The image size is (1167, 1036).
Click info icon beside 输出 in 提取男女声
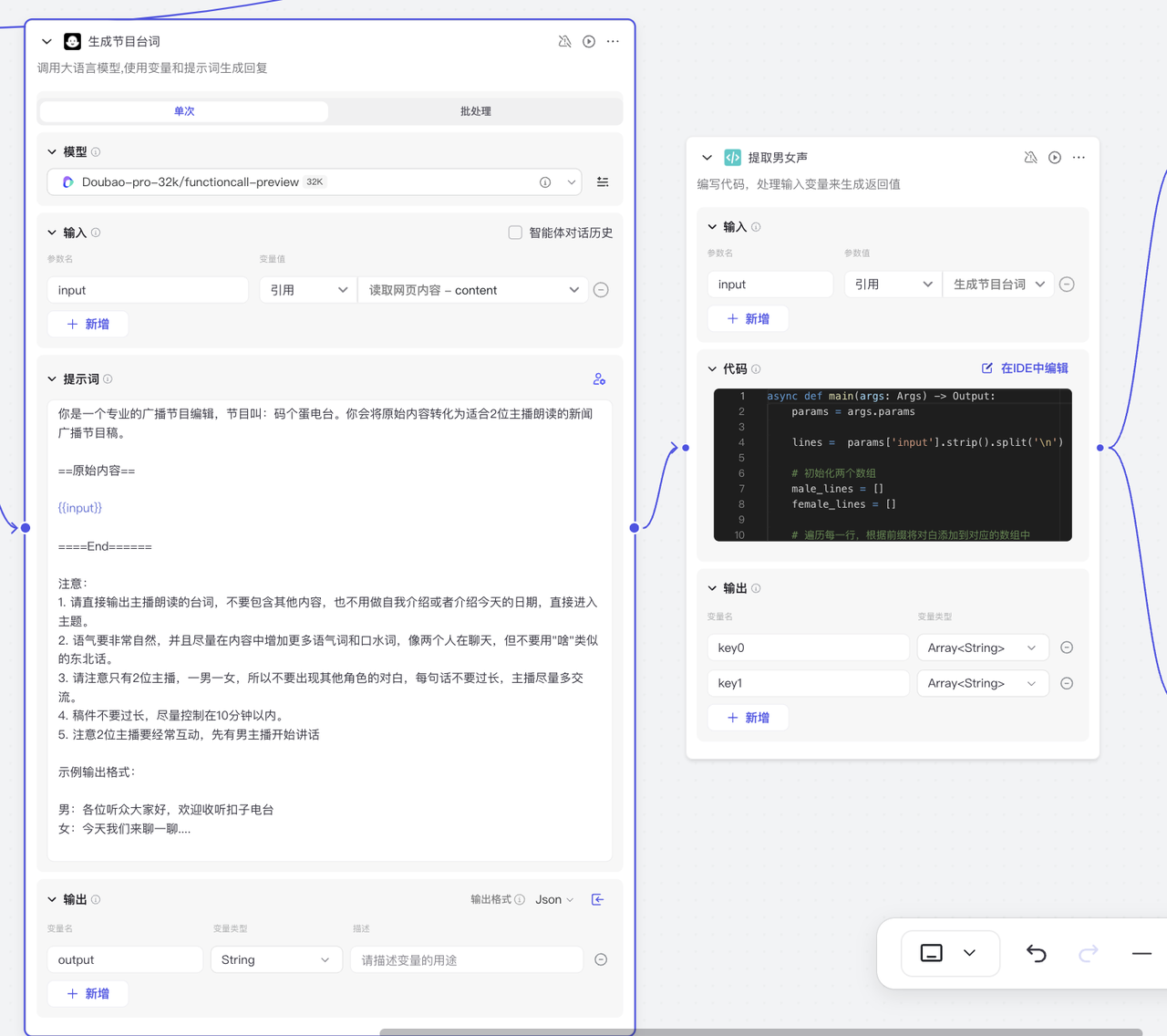[756, 588]
